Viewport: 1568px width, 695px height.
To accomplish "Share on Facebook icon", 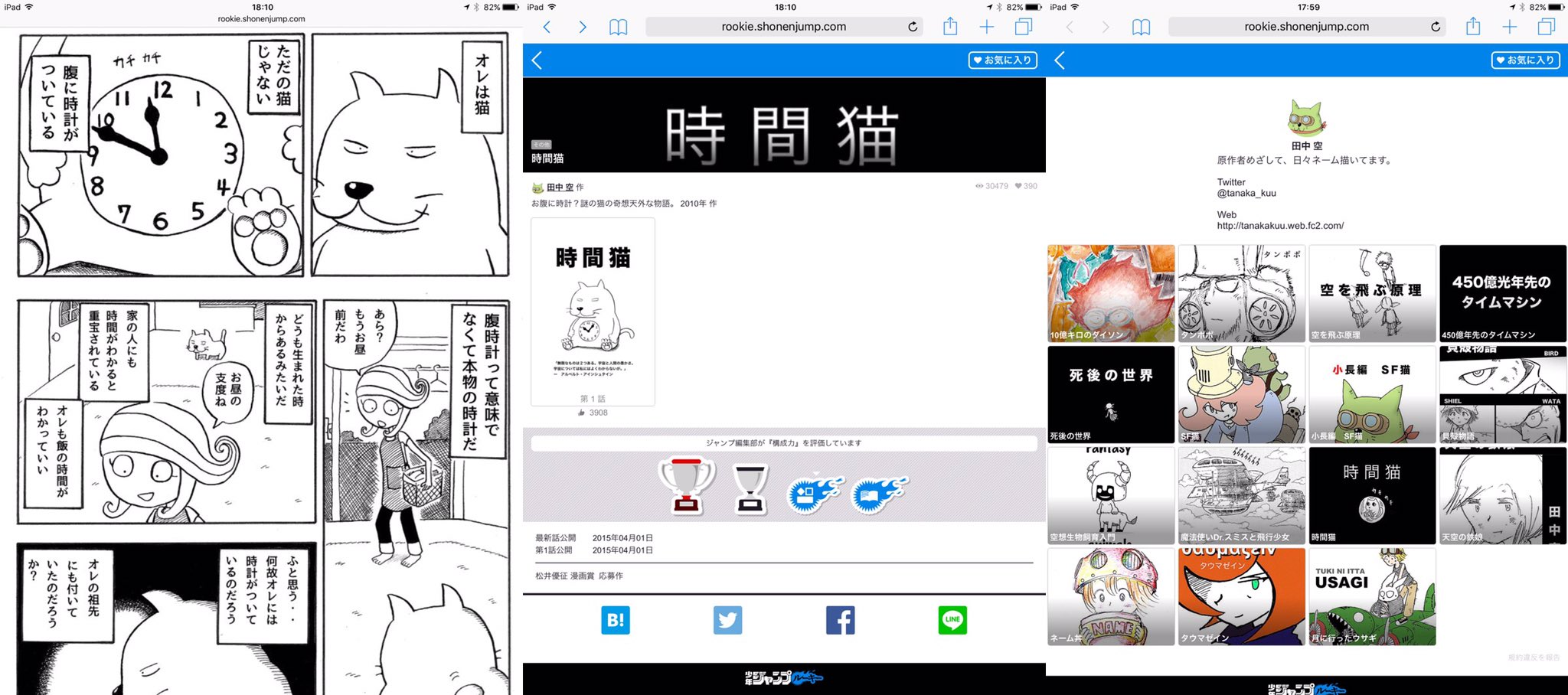I will tap(841, 620).
